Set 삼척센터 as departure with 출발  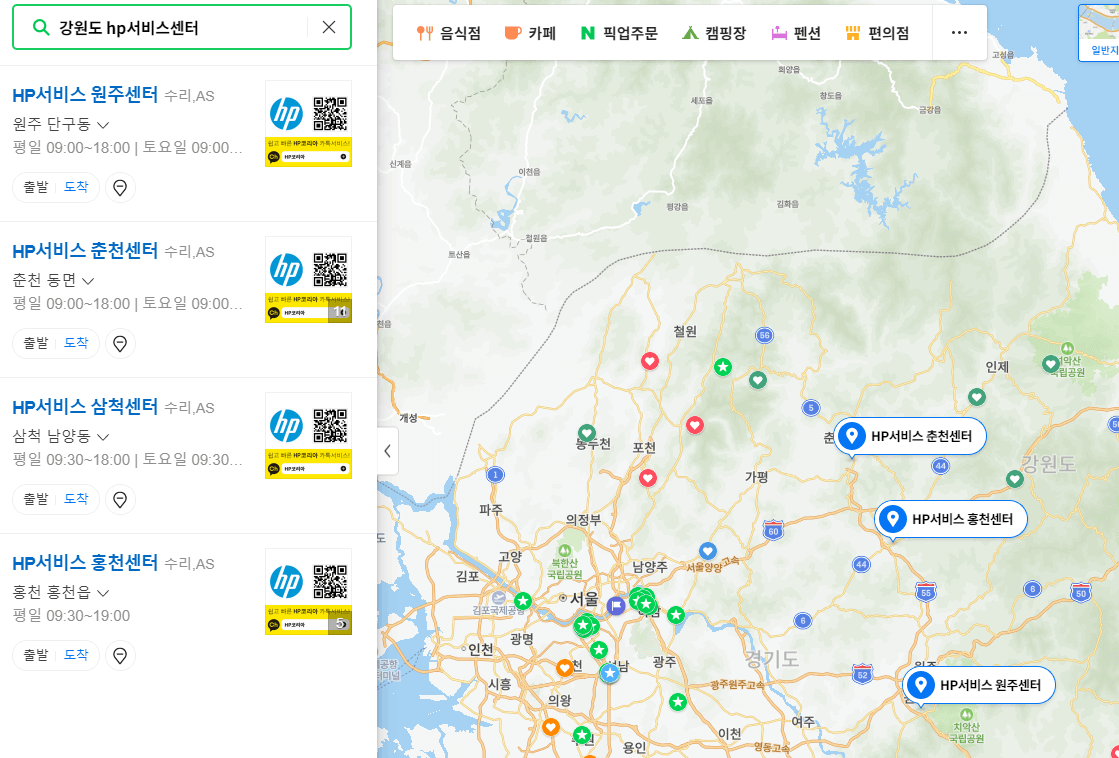36,499
